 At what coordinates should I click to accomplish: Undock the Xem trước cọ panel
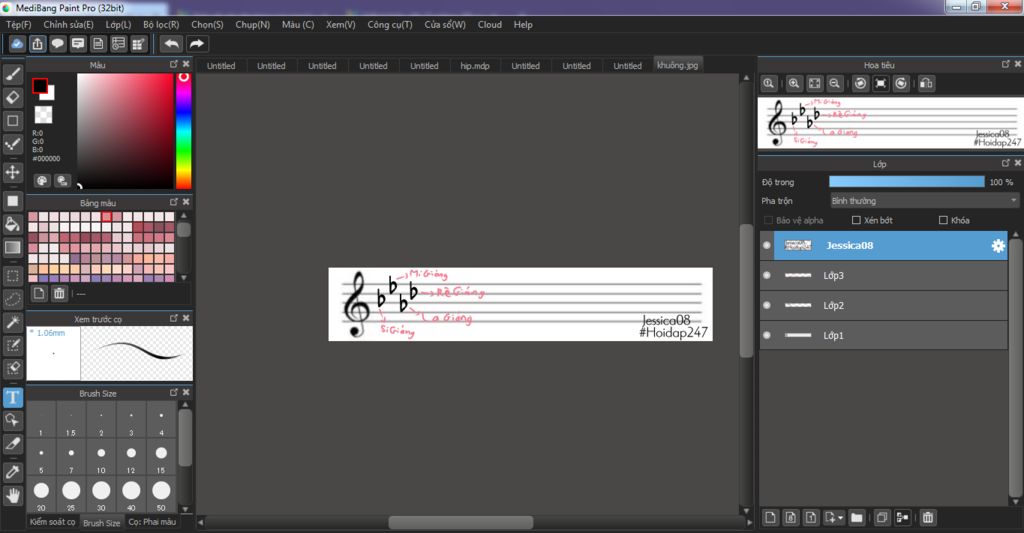(174, 318)
